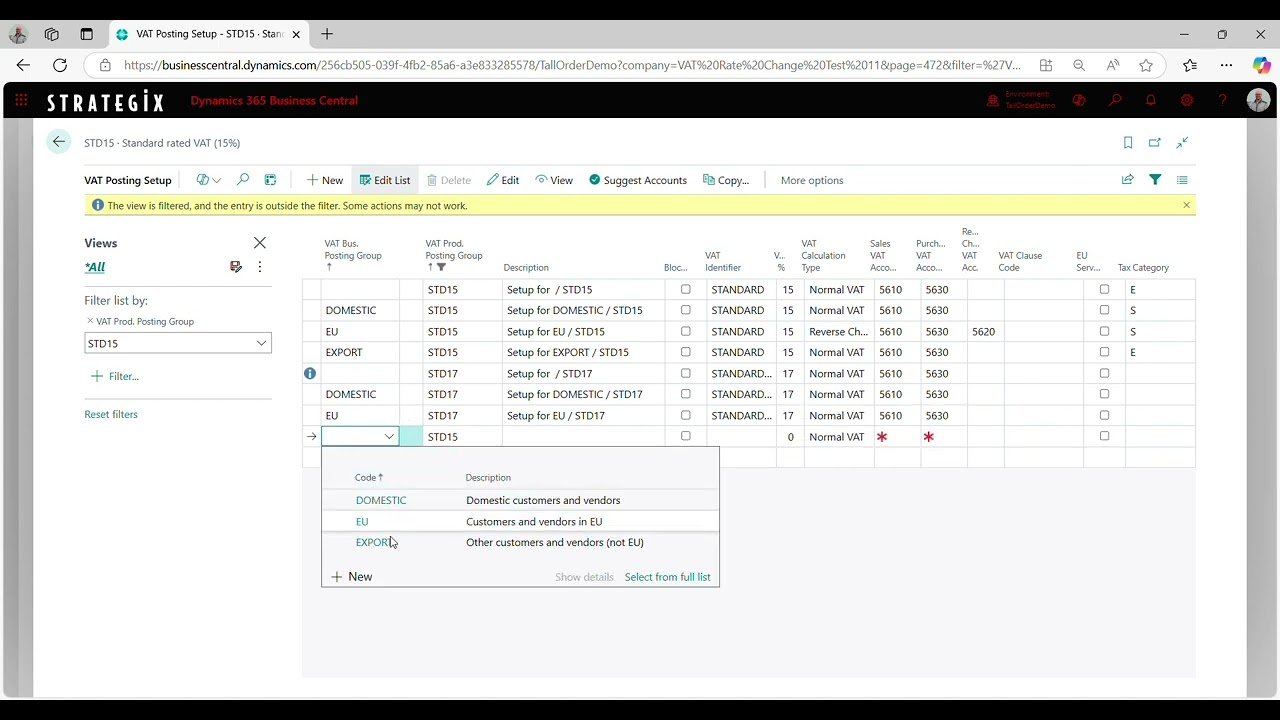Viewport: 1280px width, 720px height.
Task: Click the browser address bar
Action: [x=572, y=65]
